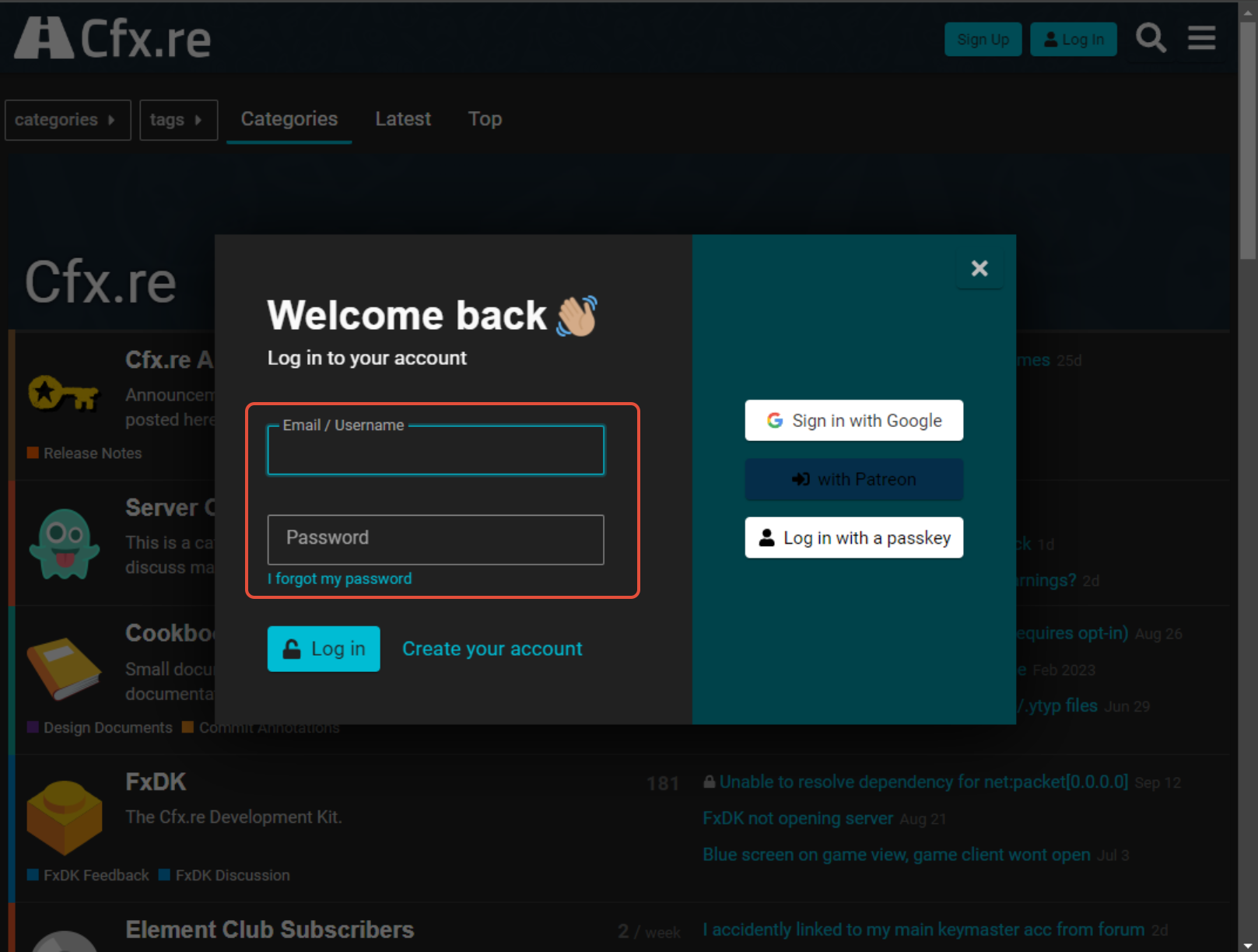This screenshot has height=952, width=1258.
Task: Click the waving hand emoji
Action: pyautogui.click(x=576, y=316)
